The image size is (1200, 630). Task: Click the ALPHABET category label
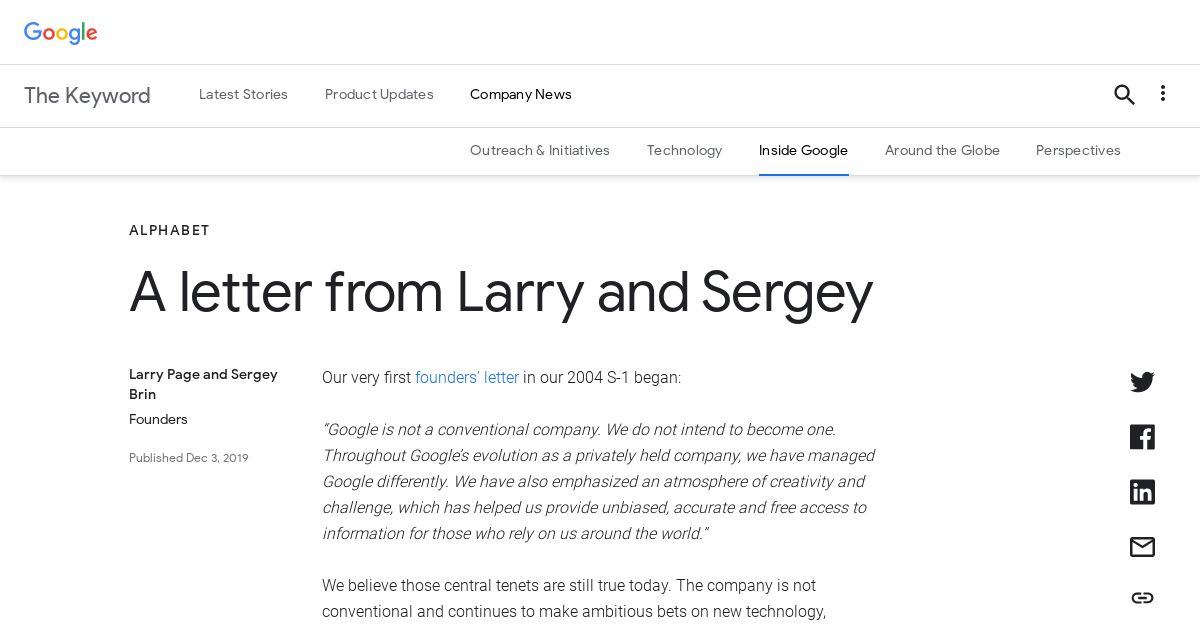[x=170, y=230]
